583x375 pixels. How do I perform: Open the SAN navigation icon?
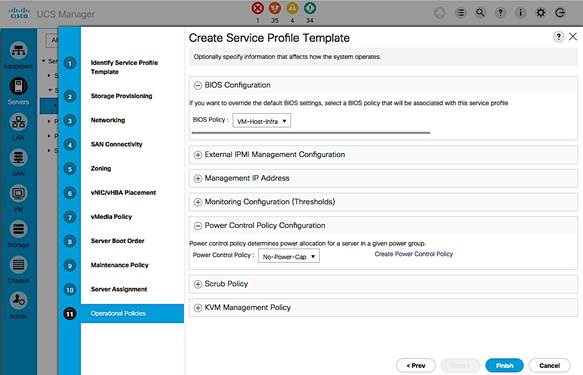tap(18, 158)
